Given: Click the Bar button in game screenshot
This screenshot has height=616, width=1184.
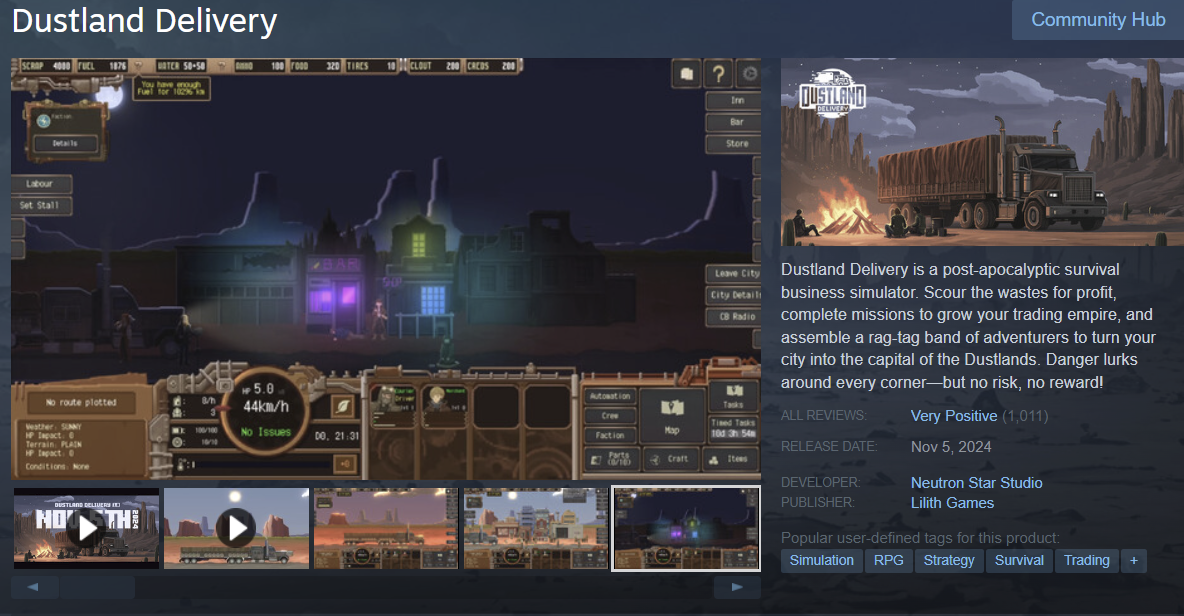Looking at the screenshot, I should pyautogui.click(x=733, y=122).
